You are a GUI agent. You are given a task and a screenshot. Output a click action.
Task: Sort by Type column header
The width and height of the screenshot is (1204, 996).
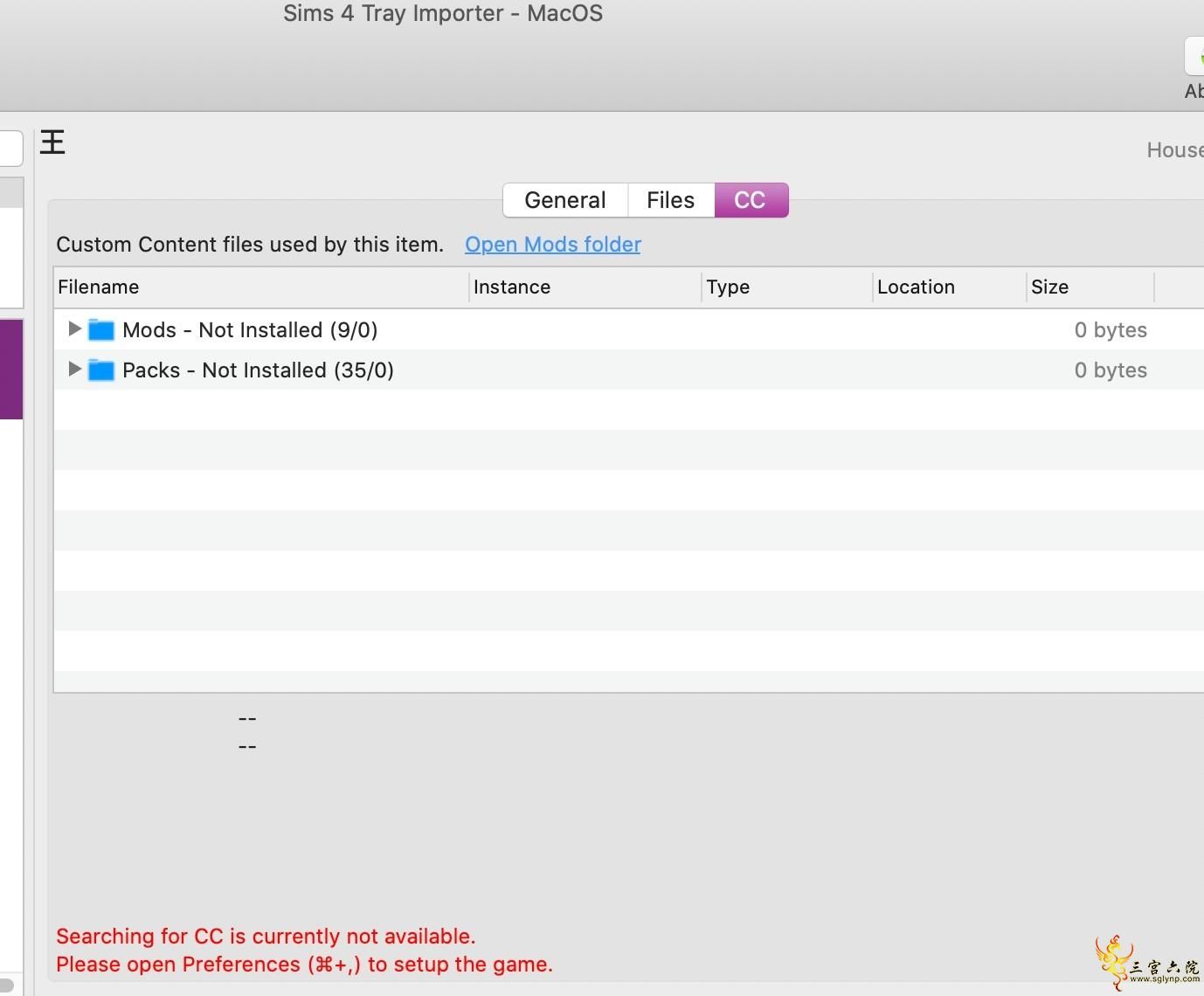[x=787, y=287]
